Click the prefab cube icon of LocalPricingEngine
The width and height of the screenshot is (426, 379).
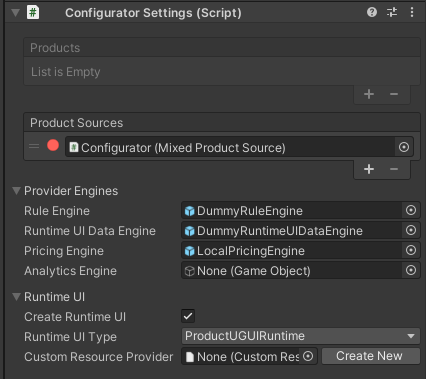189,251
